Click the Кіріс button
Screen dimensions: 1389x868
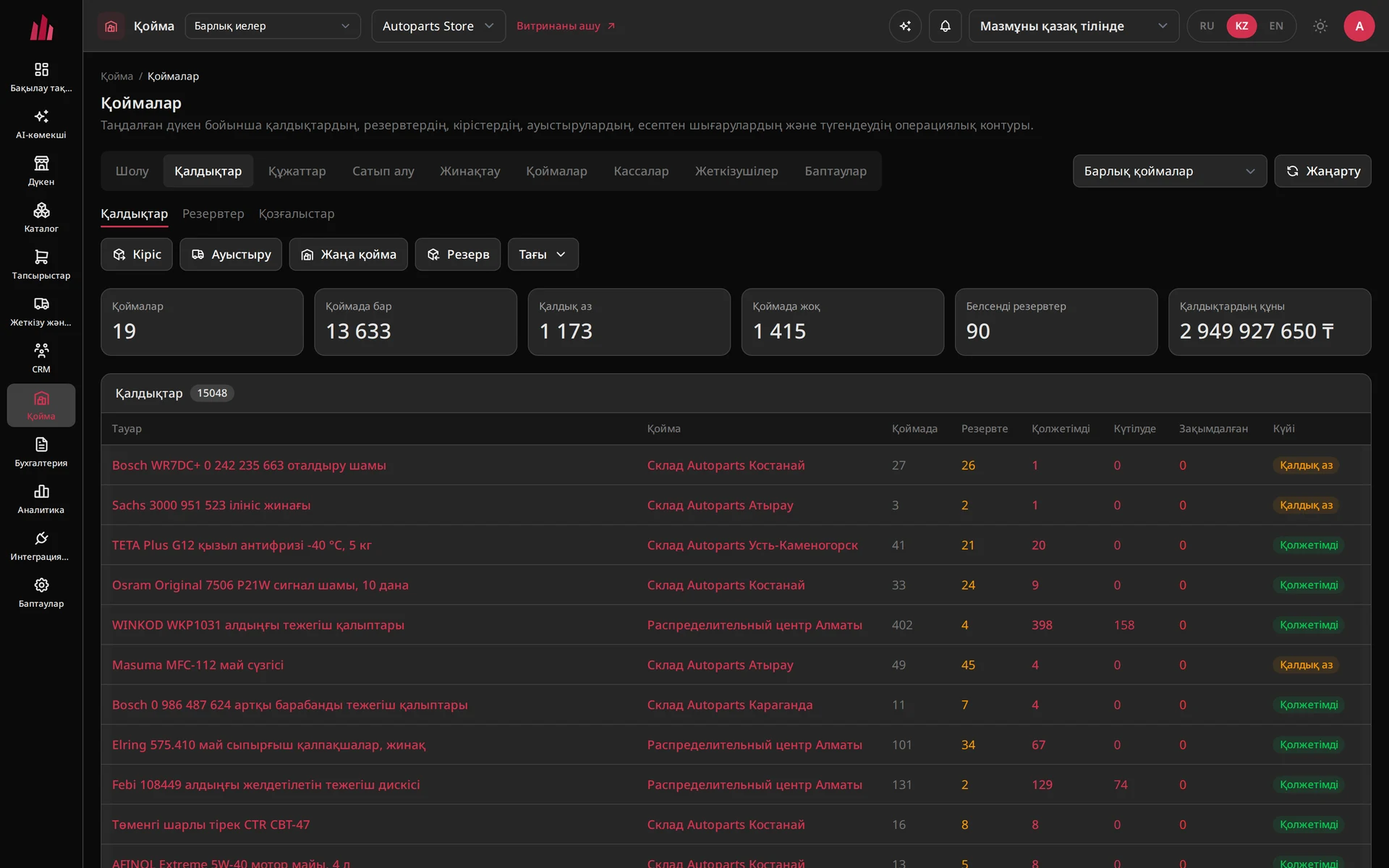coord(137,255)
